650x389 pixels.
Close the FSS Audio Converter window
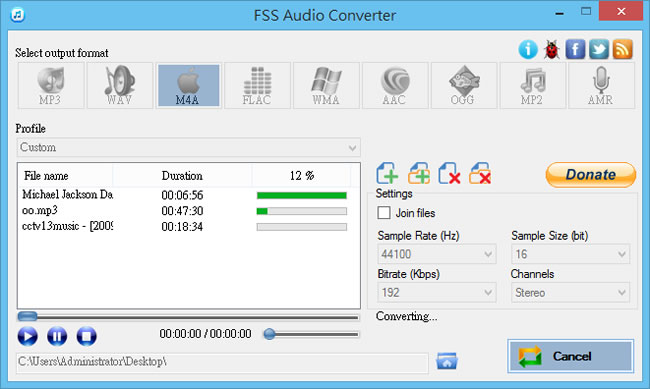pos(621,11)
